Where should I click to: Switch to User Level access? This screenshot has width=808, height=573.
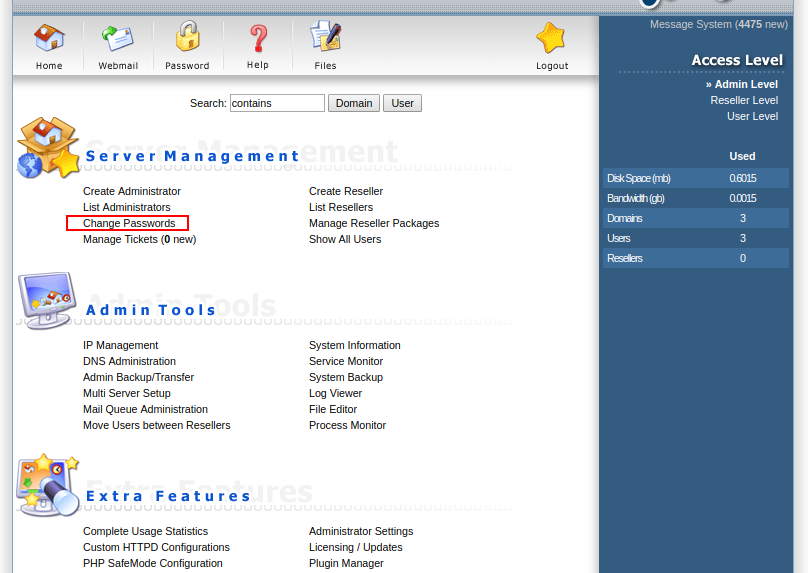click(752, 116)
